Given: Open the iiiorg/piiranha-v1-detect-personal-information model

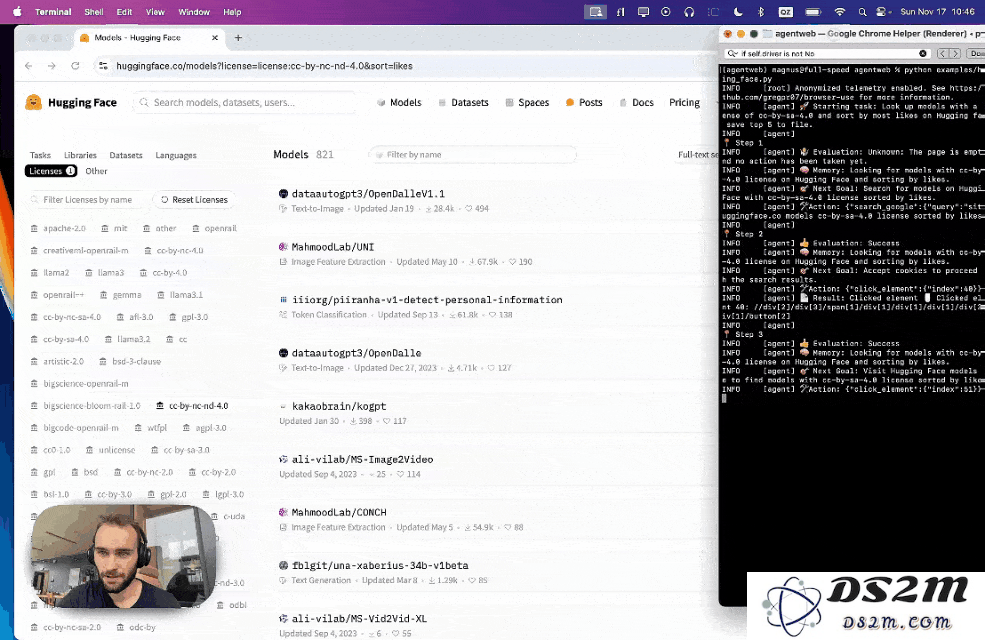Looking at the screenshot, I should pyautogui.click(x=427, y=300).
